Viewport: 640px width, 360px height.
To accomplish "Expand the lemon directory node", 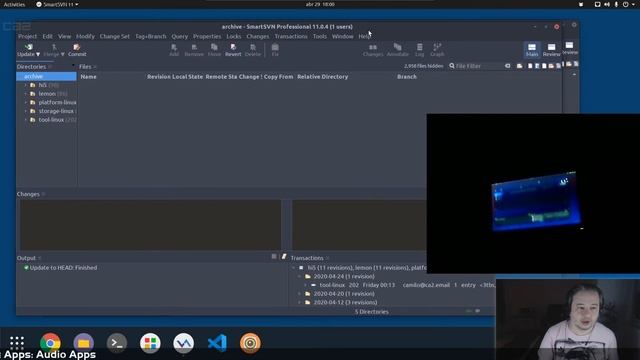I will click(25, 93).
